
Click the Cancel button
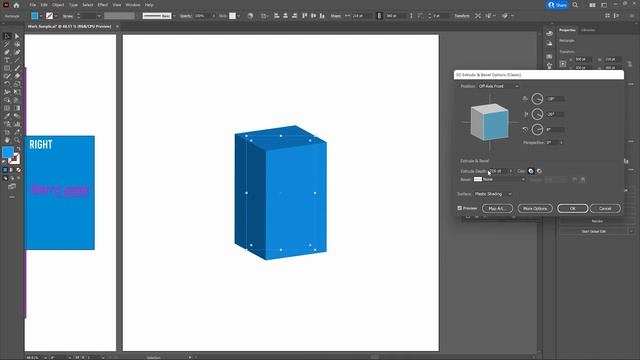605,208
